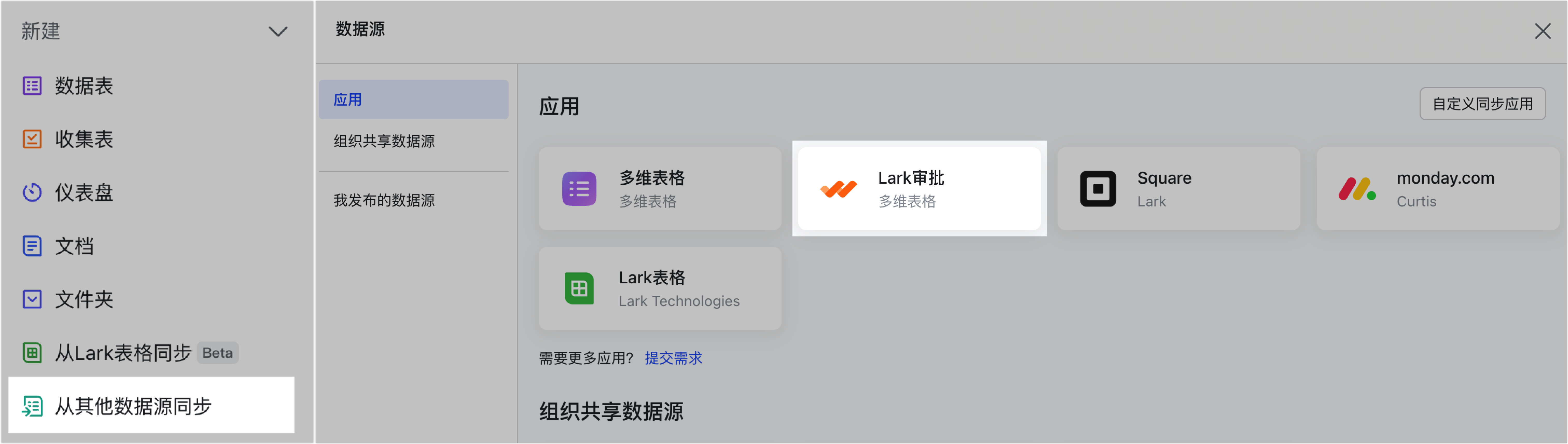Click the 文档 document icon
The height and width of the screenshot is (444, 1568).
(32, 246)
